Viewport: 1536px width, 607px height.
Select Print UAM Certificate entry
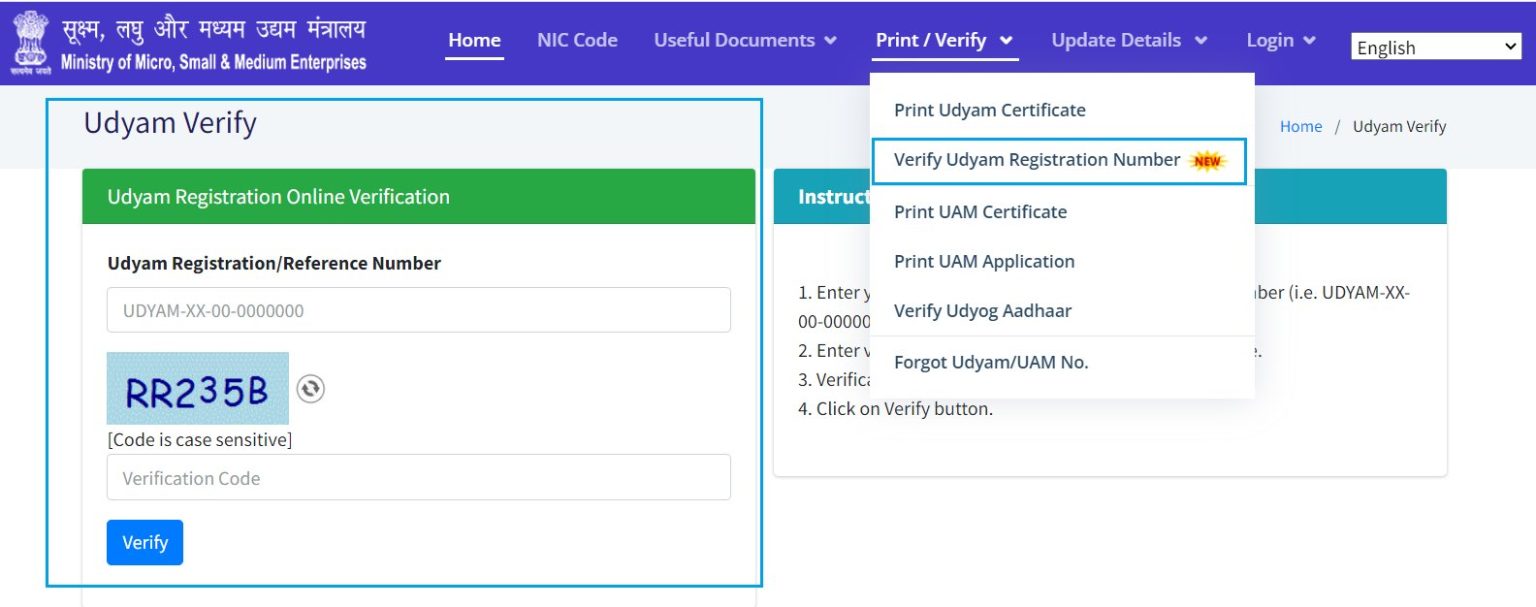point(980,212)
